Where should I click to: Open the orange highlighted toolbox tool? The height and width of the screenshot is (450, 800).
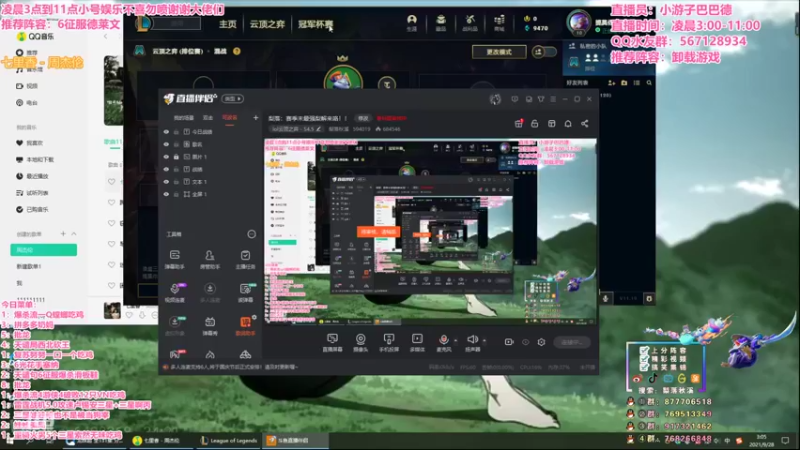[245, 326]
